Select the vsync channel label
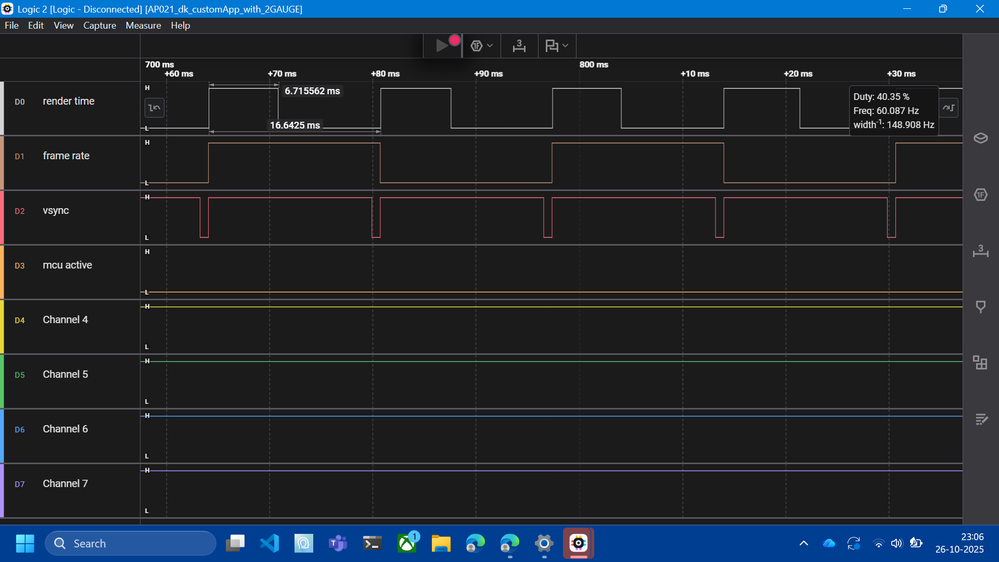The width and height of the screenshot is (999, 562). [x=55, y=211]
